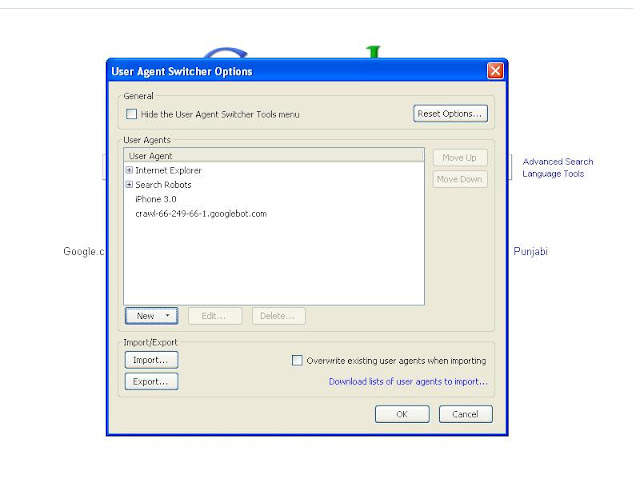Check Hide the User Agent Switcher Tools menu
Screen dimensions: 640x487
coord(131,114)
